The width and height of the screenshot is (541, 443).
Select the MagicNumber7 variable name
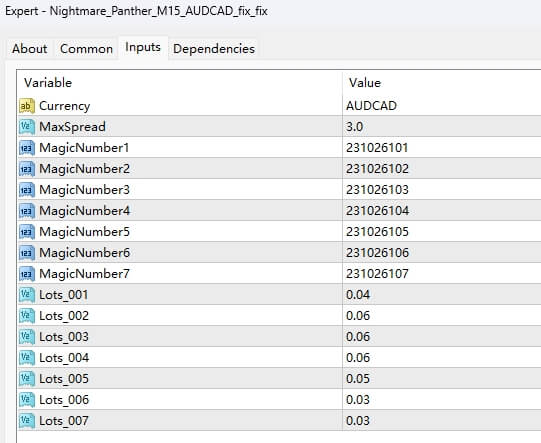pos(85,274)
